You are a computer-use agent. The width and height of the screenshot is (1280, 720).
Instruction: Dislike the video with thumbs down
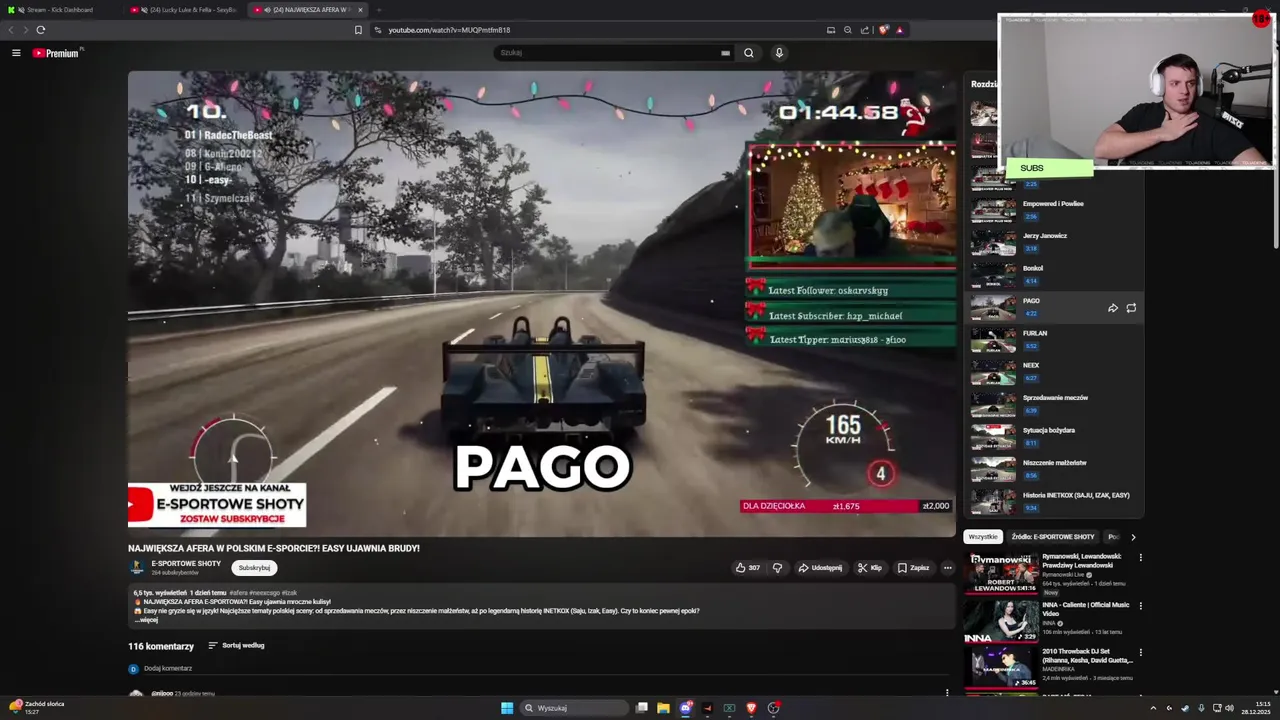777,568
